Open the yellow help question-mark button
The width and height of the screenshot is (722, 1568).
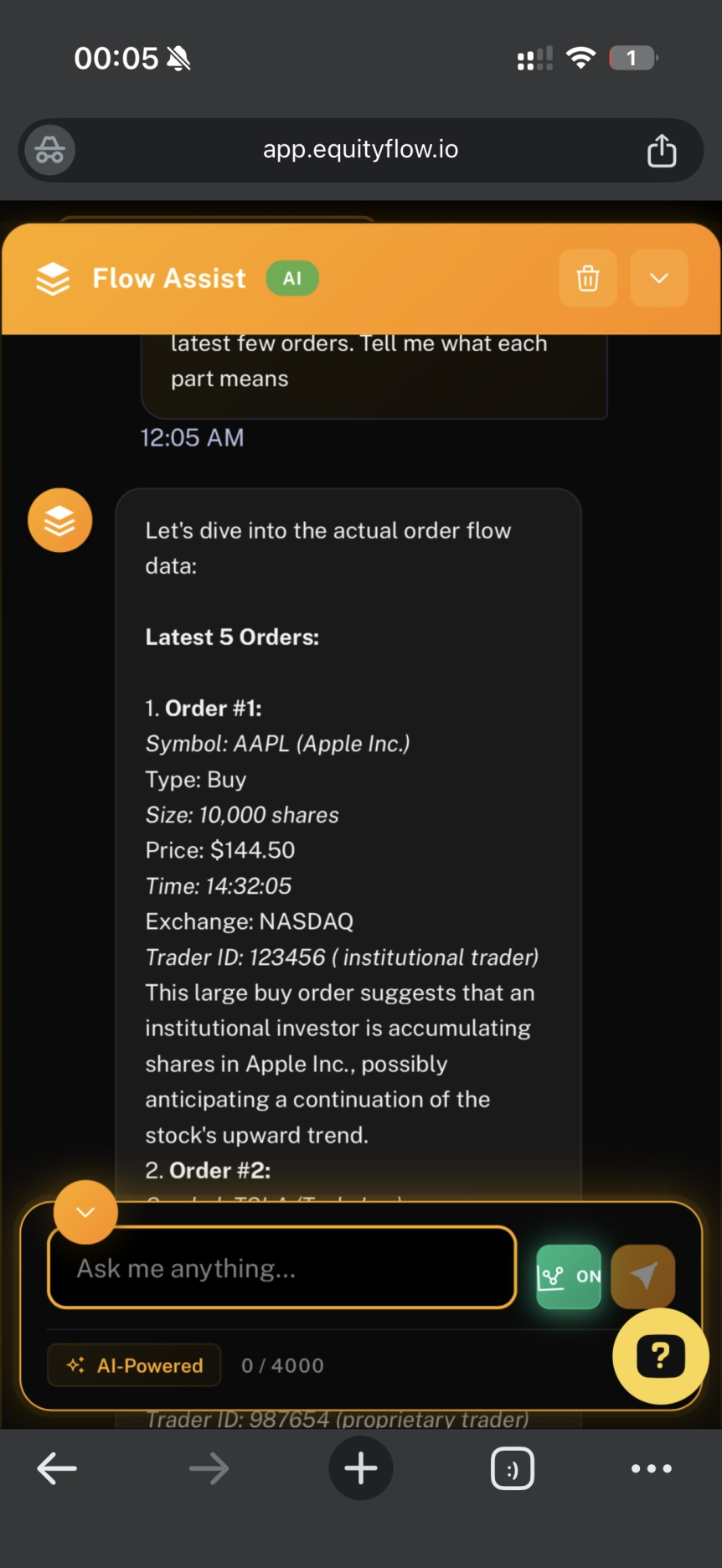point(660,1355)
